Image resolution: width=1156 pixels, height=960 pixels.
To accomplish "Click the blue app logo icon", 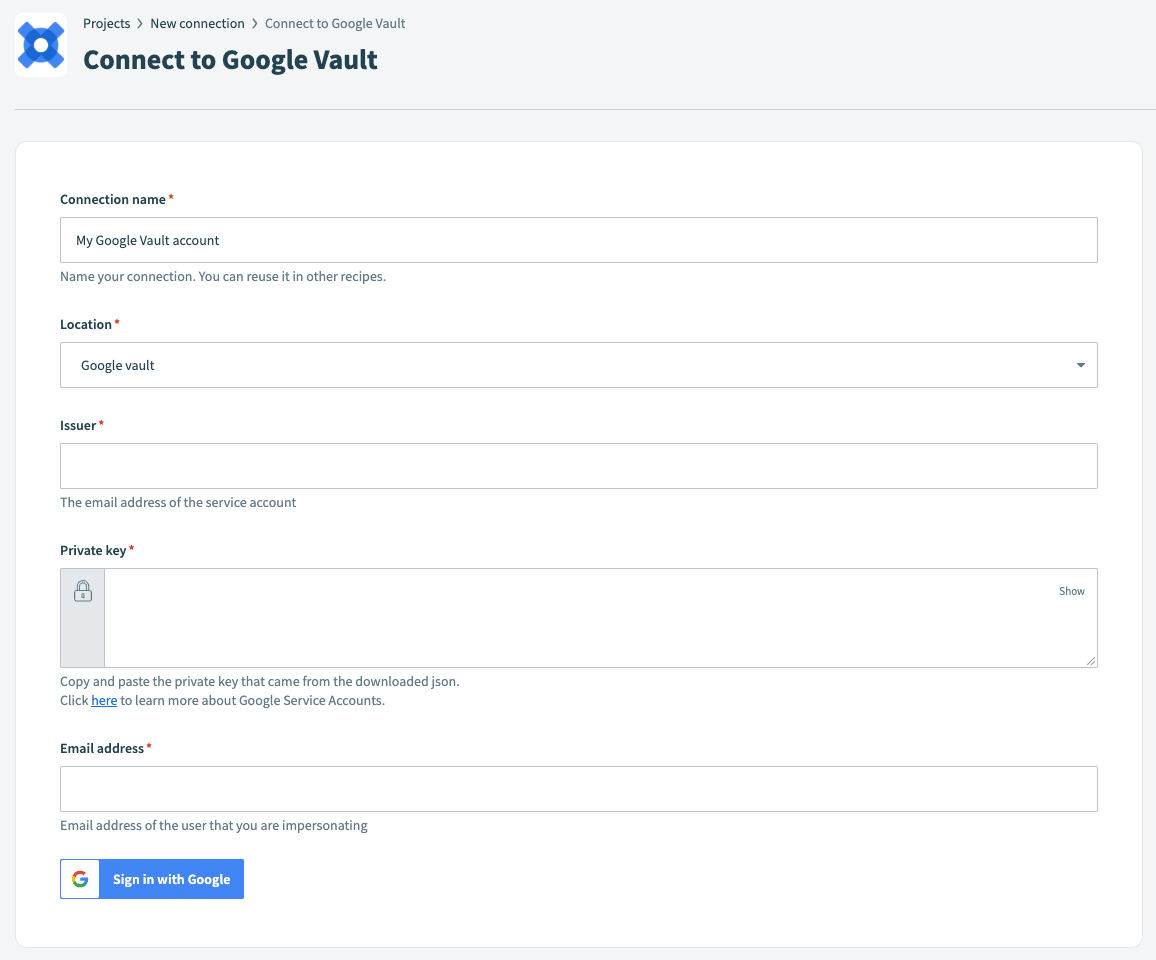I will (x=40, y=44).
